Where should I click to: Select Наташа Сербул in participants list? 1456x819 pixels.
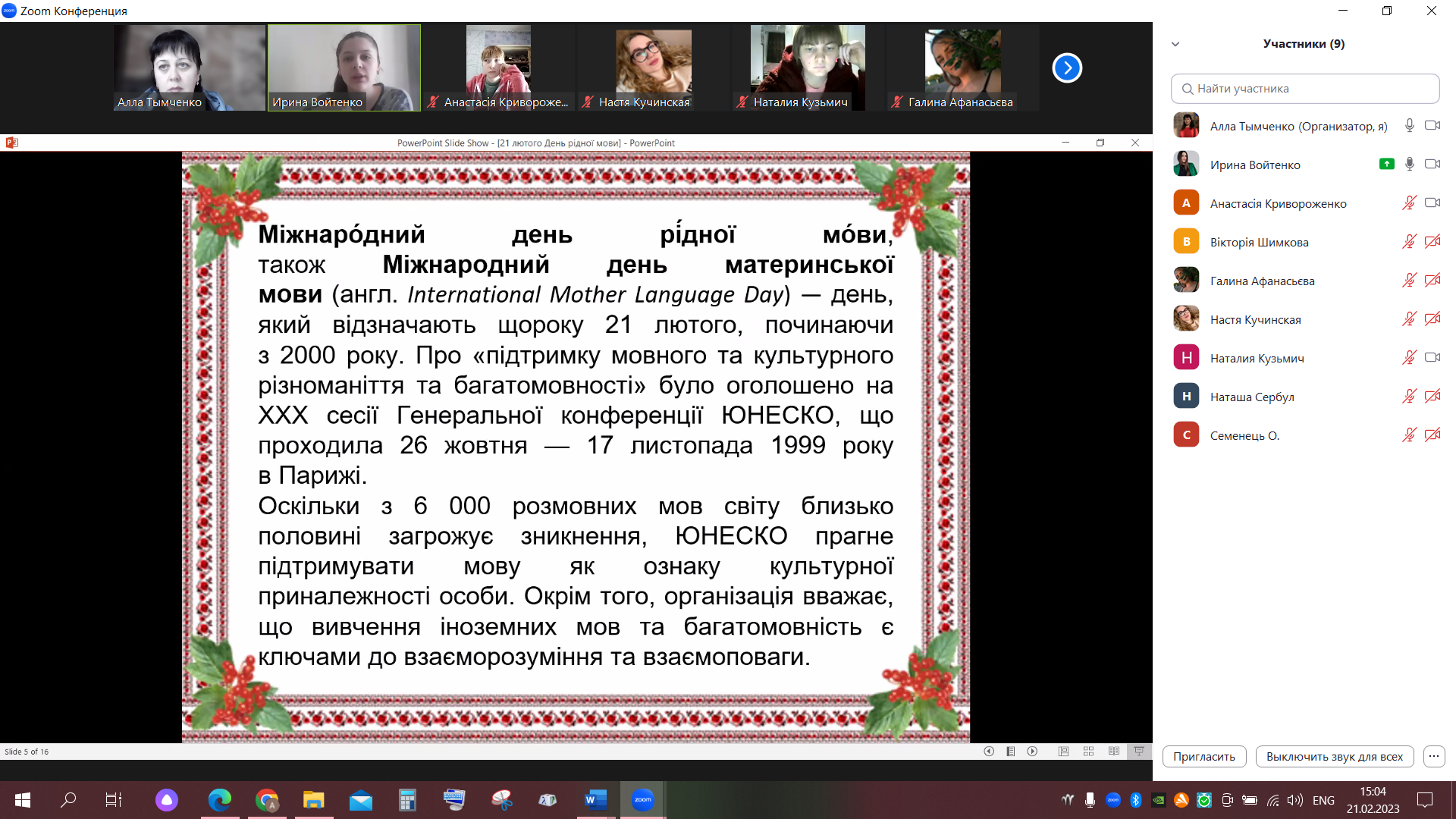tap(1251, 397)
